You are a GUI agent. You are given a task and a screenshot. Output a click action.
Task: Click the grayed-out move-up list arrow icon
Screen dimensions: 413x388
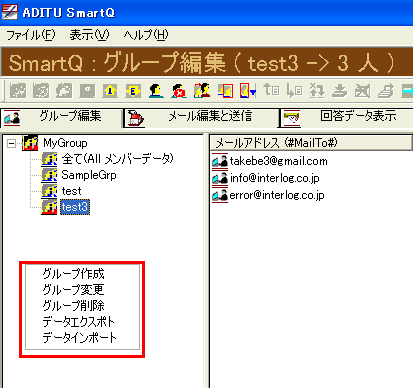coord(271,91)
